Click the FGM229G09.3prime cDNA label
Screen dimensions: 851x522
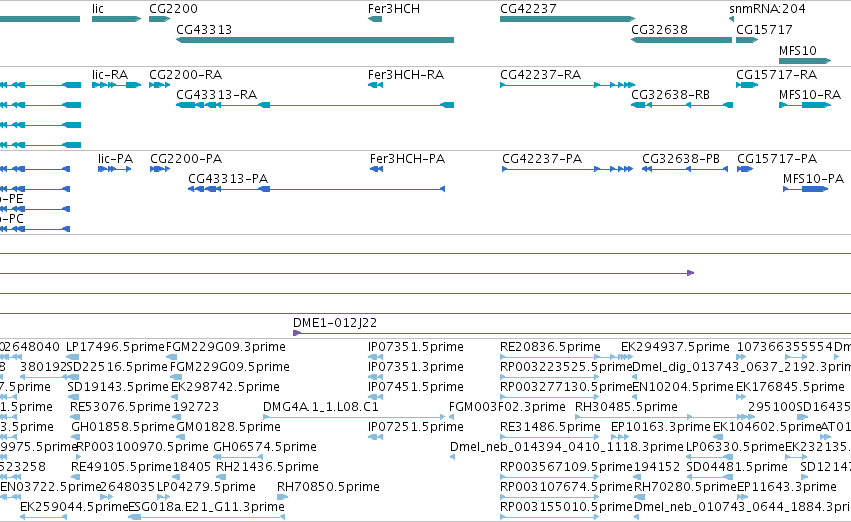point(225,347)
